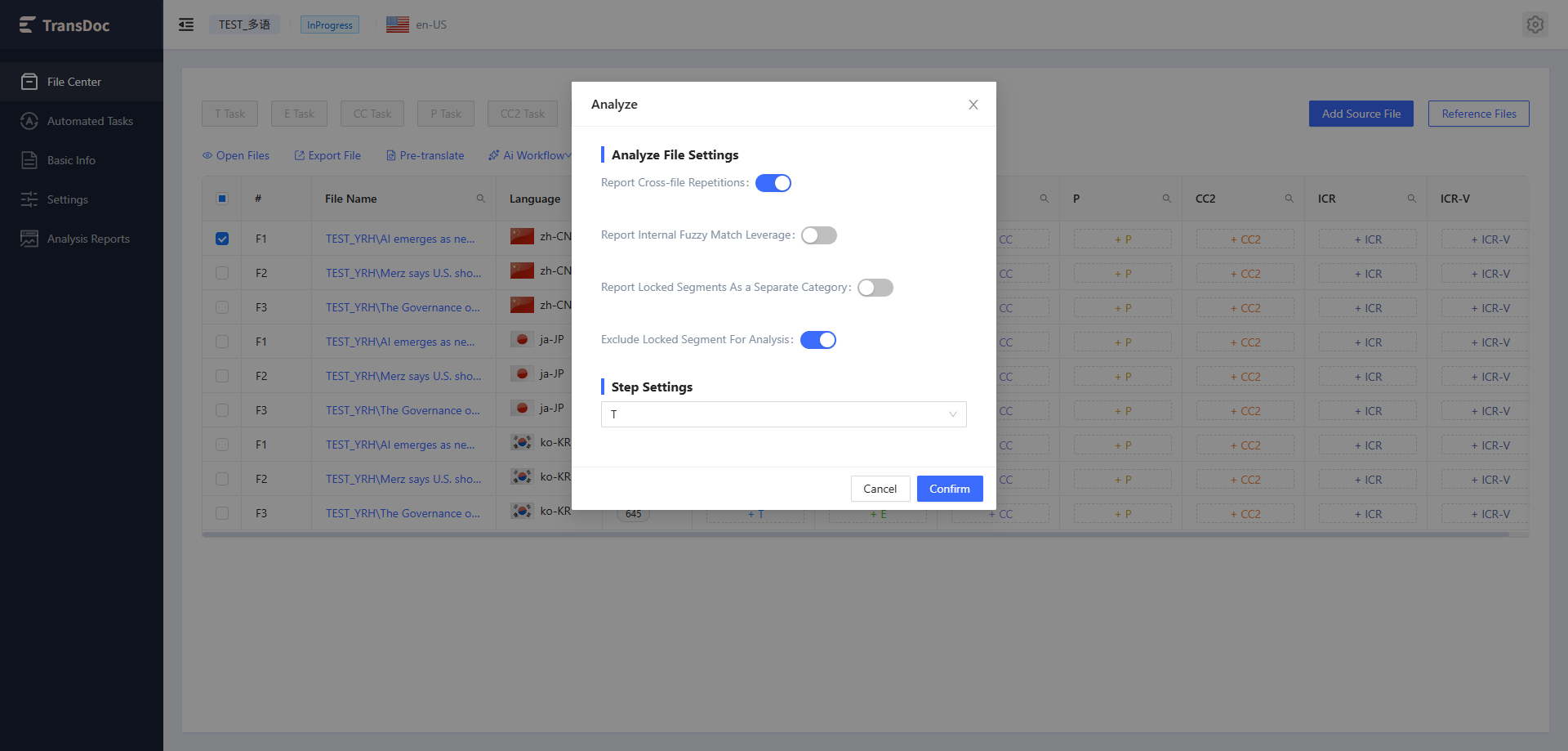Confirm the Analyze dialog
The height and width of the screenshot is (751, 1568).
coord(950,489)
